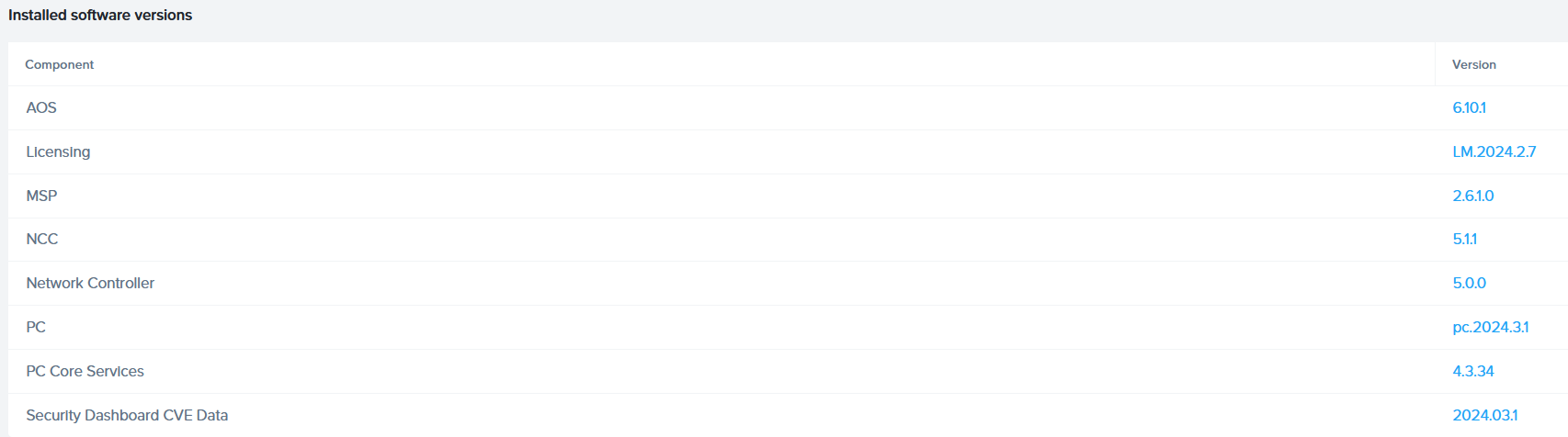Screen dimensions: 1568x437
Task: Select the PC Core Services component name
Action: coord(85,371)
